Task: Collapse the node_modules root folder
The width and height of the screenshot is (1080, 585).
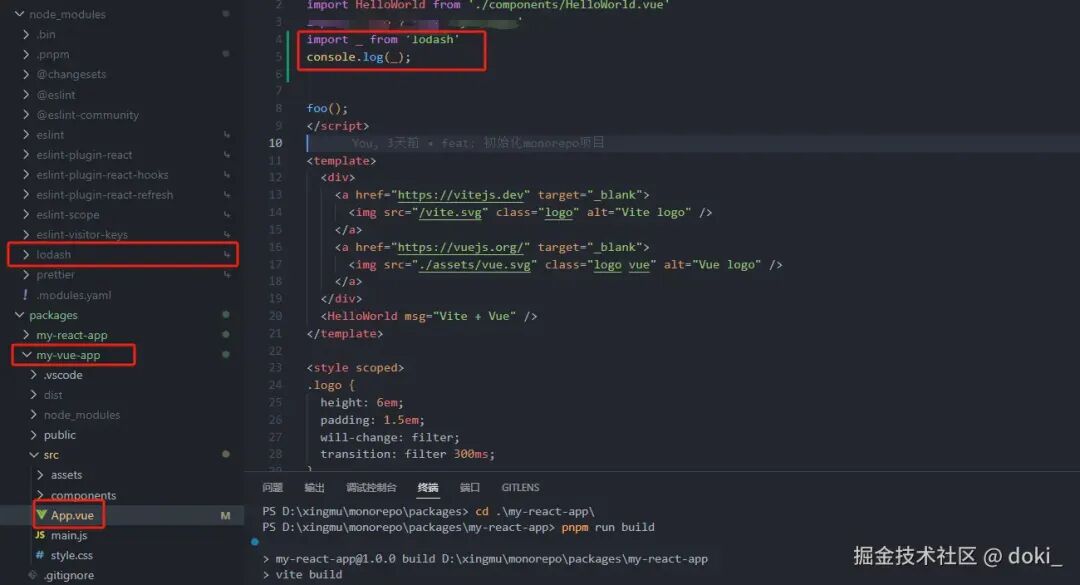Action: tap(68, 14)
